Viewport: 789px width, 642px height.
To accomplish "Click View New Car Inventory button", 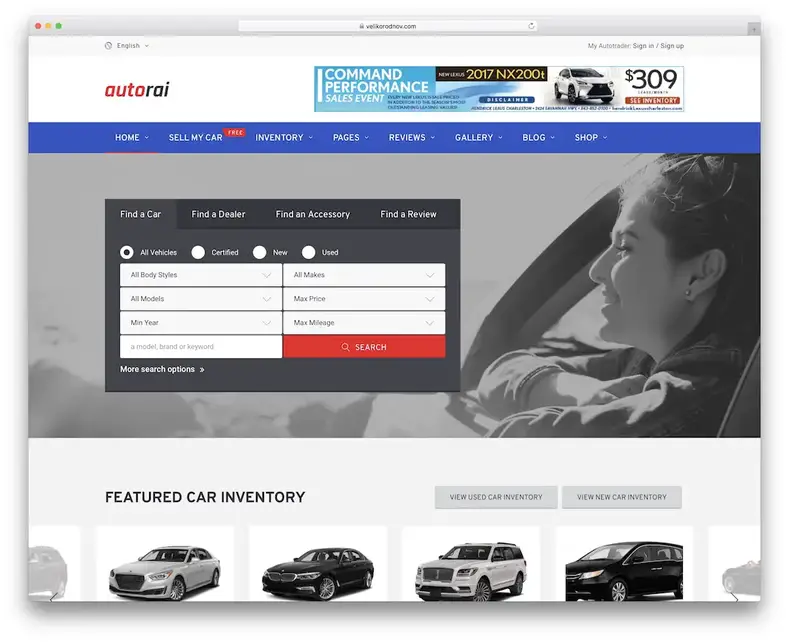I will [621, 497].
